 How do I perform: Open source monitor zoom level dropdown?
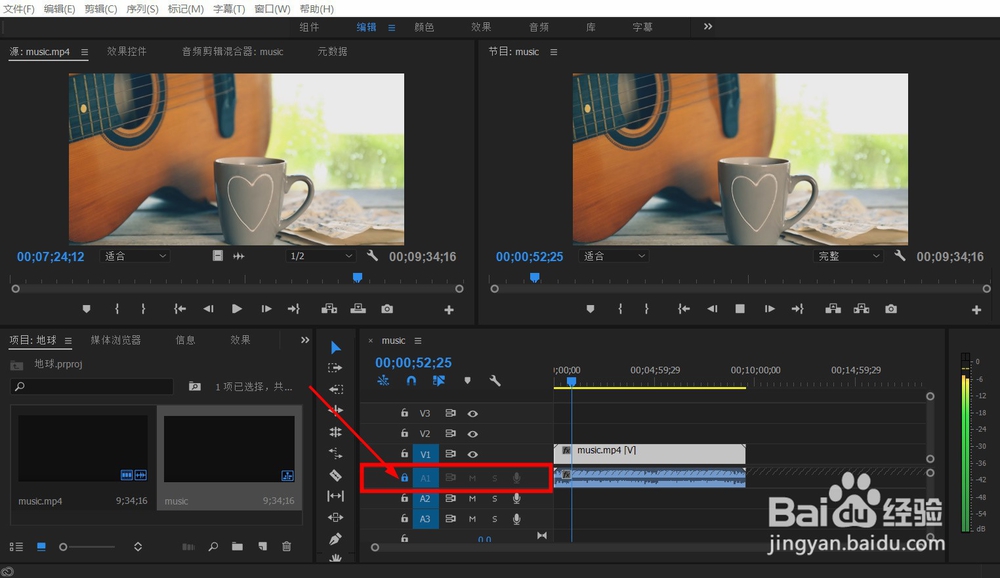pos(135,256)
